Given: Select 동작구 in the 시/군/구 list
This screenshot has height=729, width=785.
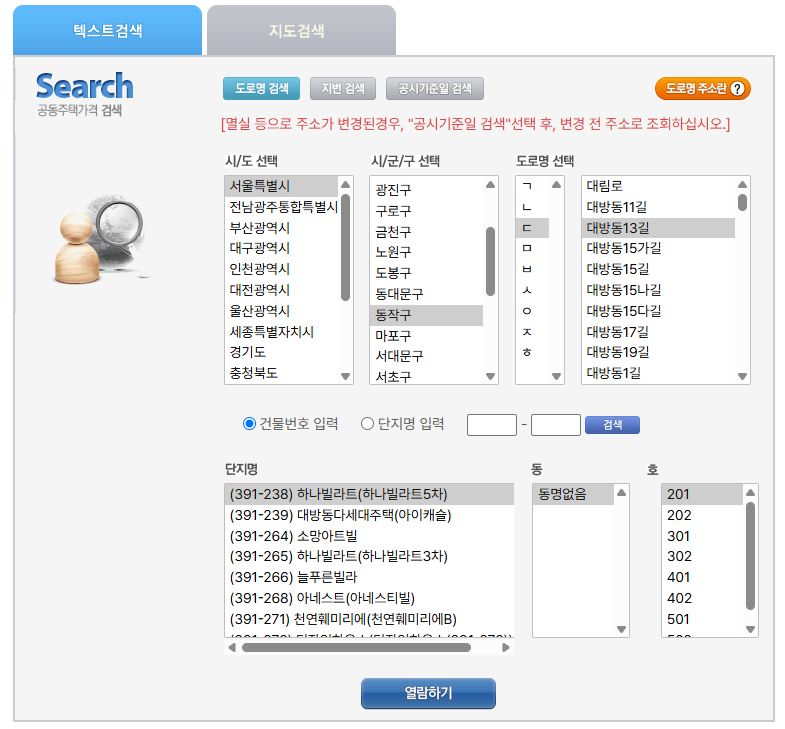Looking at the screenshot, I should tap(427, 315).
